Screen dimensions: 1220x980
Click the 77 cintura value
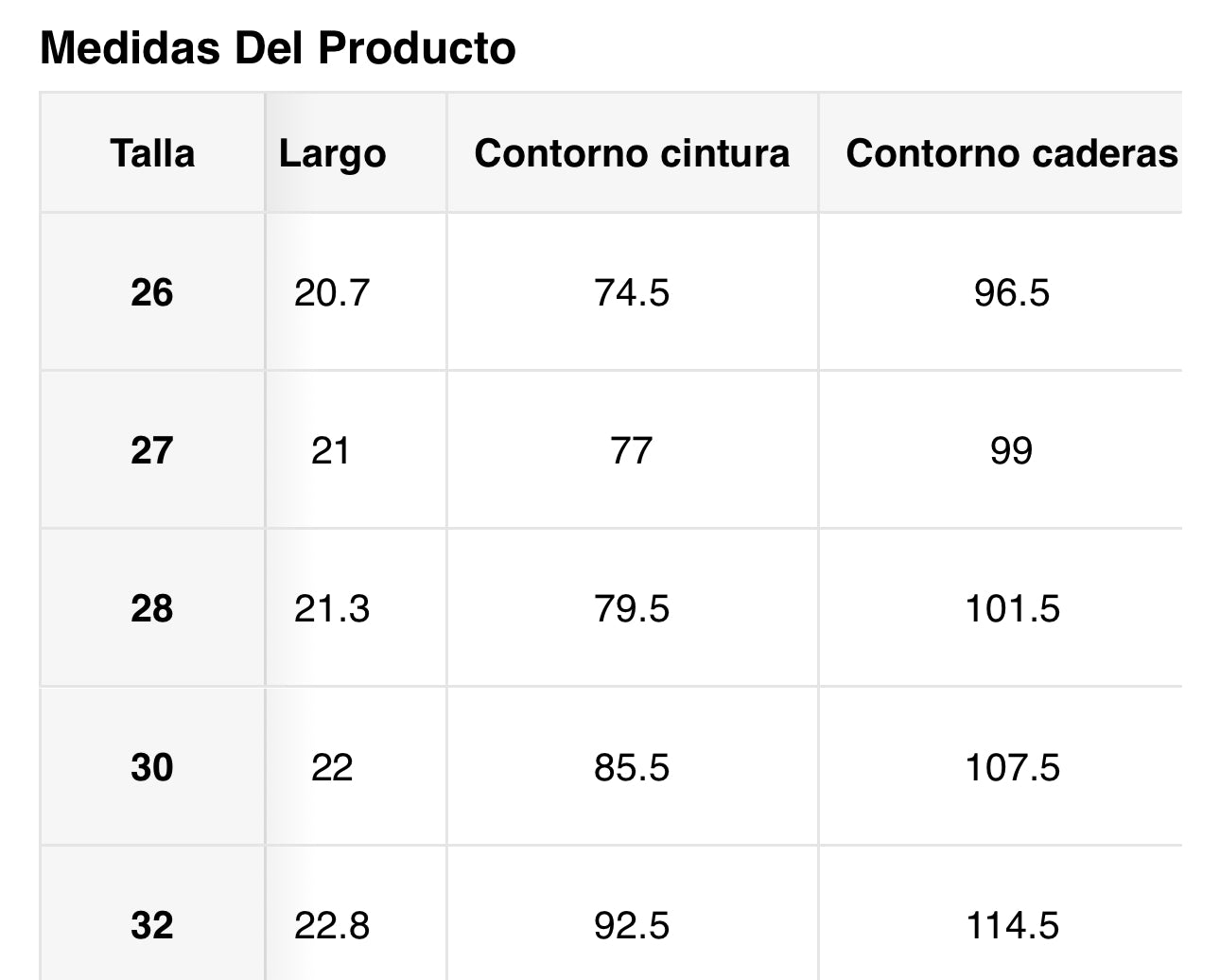click(632, 450)
